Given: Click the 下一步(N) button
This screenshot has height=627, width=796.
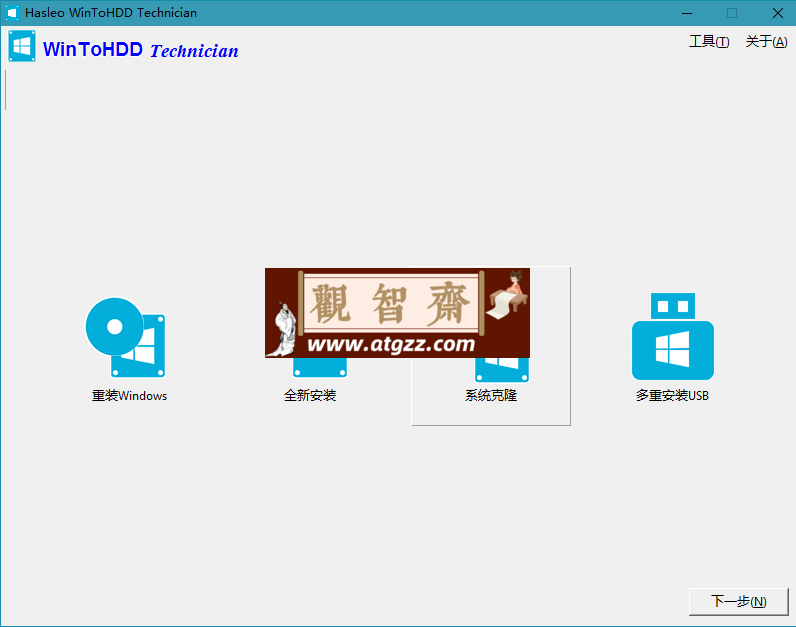Looking at the screenshot, I should pos(739,602).
